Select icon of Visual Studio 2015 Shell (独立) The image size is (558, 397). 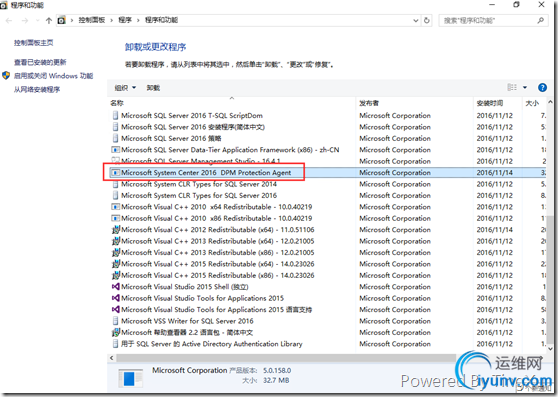[x=115, y=286]
